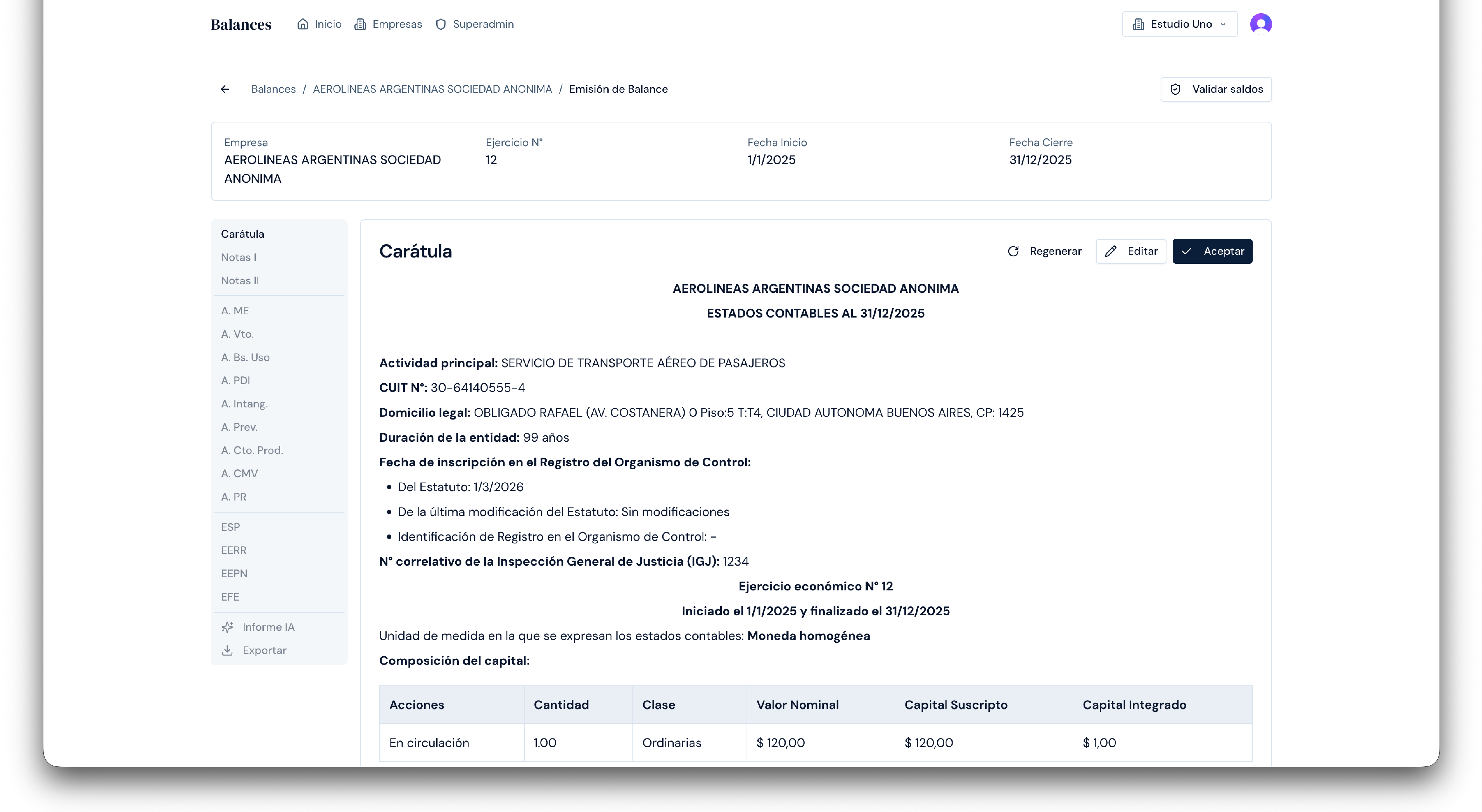This screenshot has height=812, width=1482.
Task: Open the ESP section in sidebar
Action: click(231, 526)
